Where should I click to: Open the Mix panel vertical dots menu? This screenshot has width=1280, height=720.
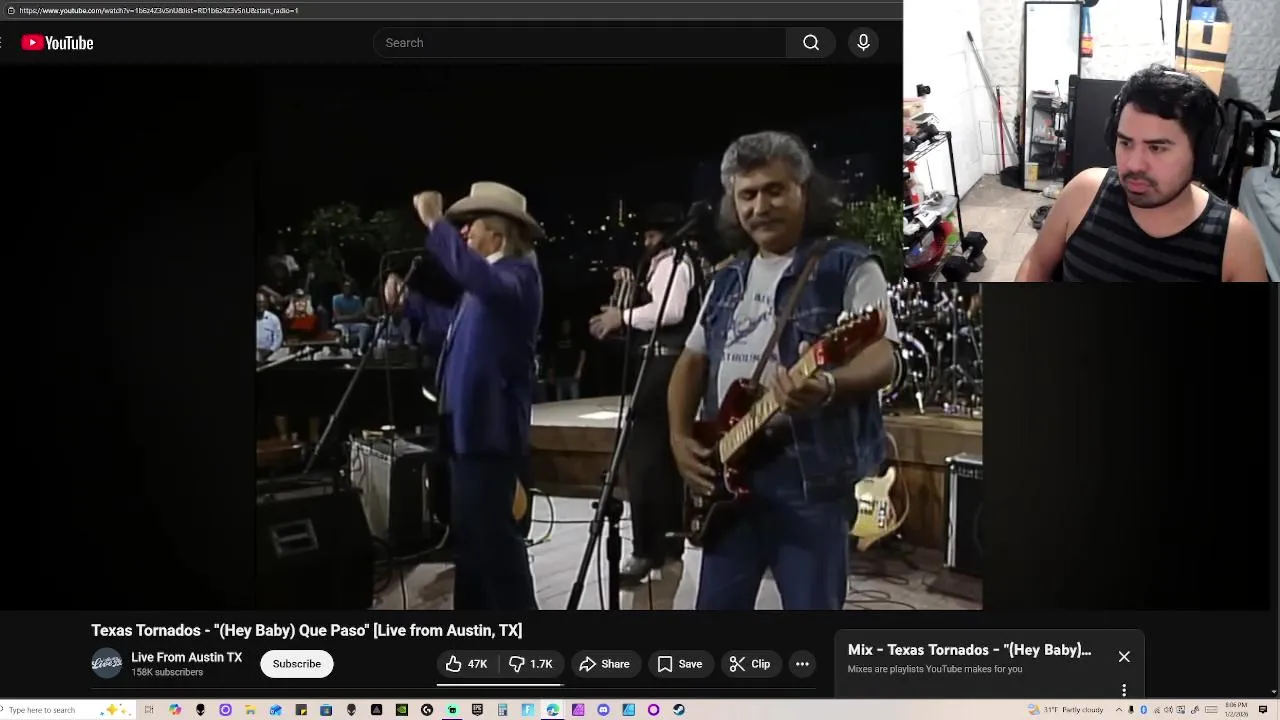pyautogui.click(x=1124, y=690)
